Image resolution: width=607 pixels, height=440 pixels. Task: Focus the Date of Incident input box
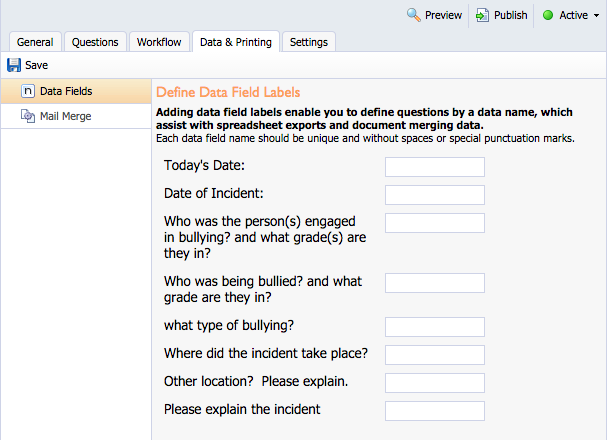click(x=435, y=195)
